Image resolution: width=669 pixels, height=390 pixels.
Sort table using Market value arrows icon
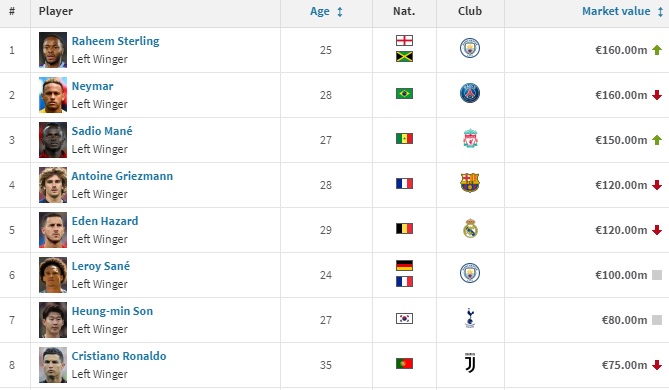tap(660, 12)
